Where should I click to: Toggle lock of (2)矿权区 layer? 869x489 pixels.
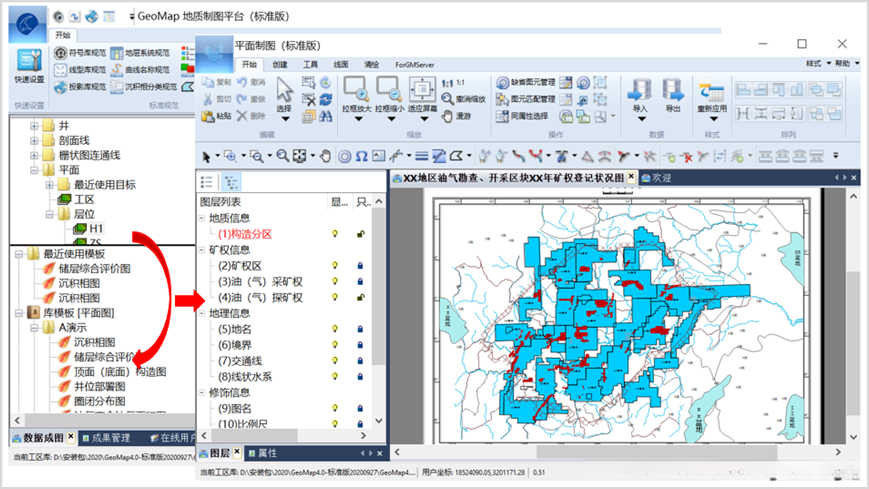(x=360, y=266)
